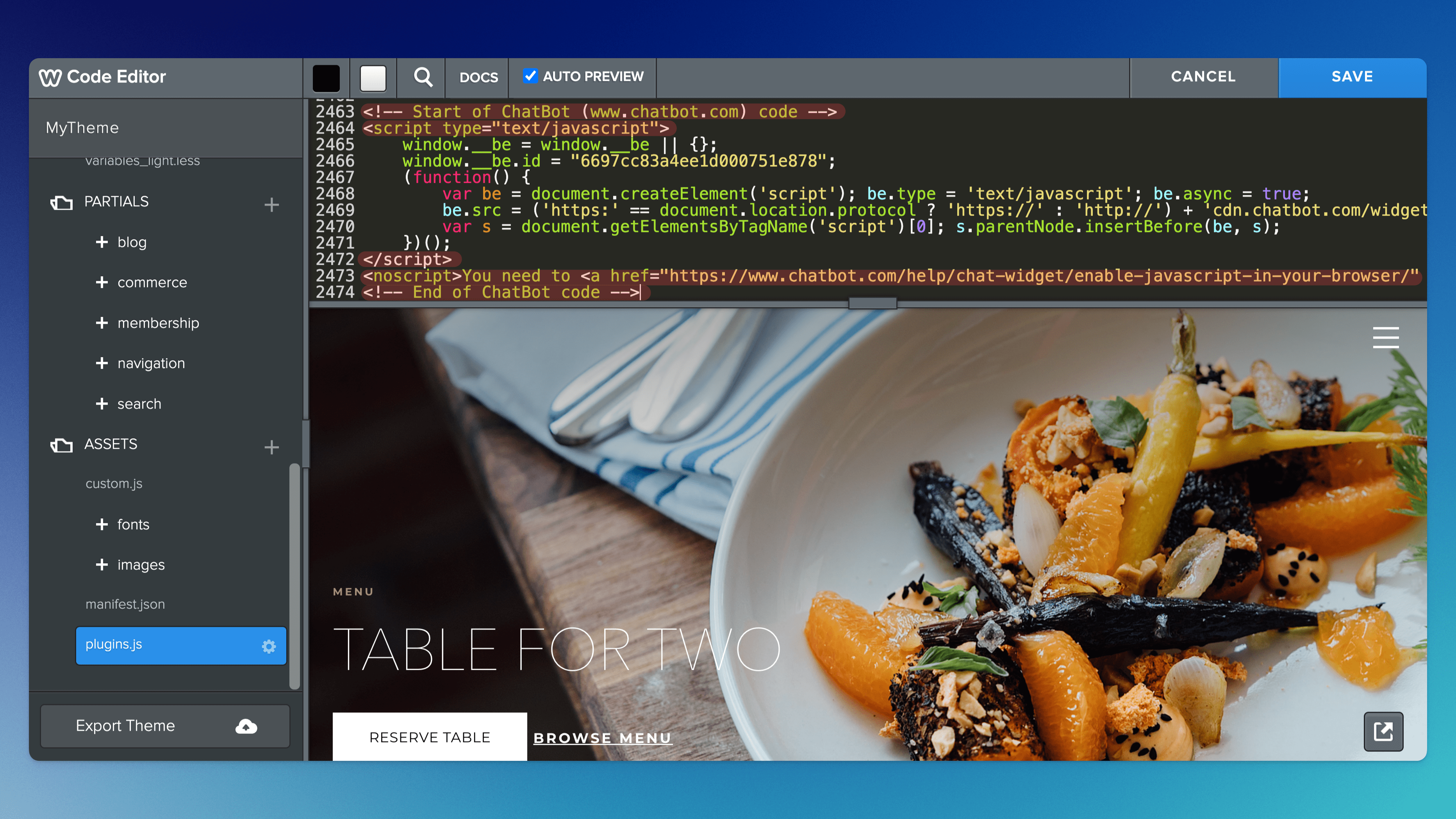Click the SAVE button
This screenshot has width=1456, height=819.
tap(1351, 77)
